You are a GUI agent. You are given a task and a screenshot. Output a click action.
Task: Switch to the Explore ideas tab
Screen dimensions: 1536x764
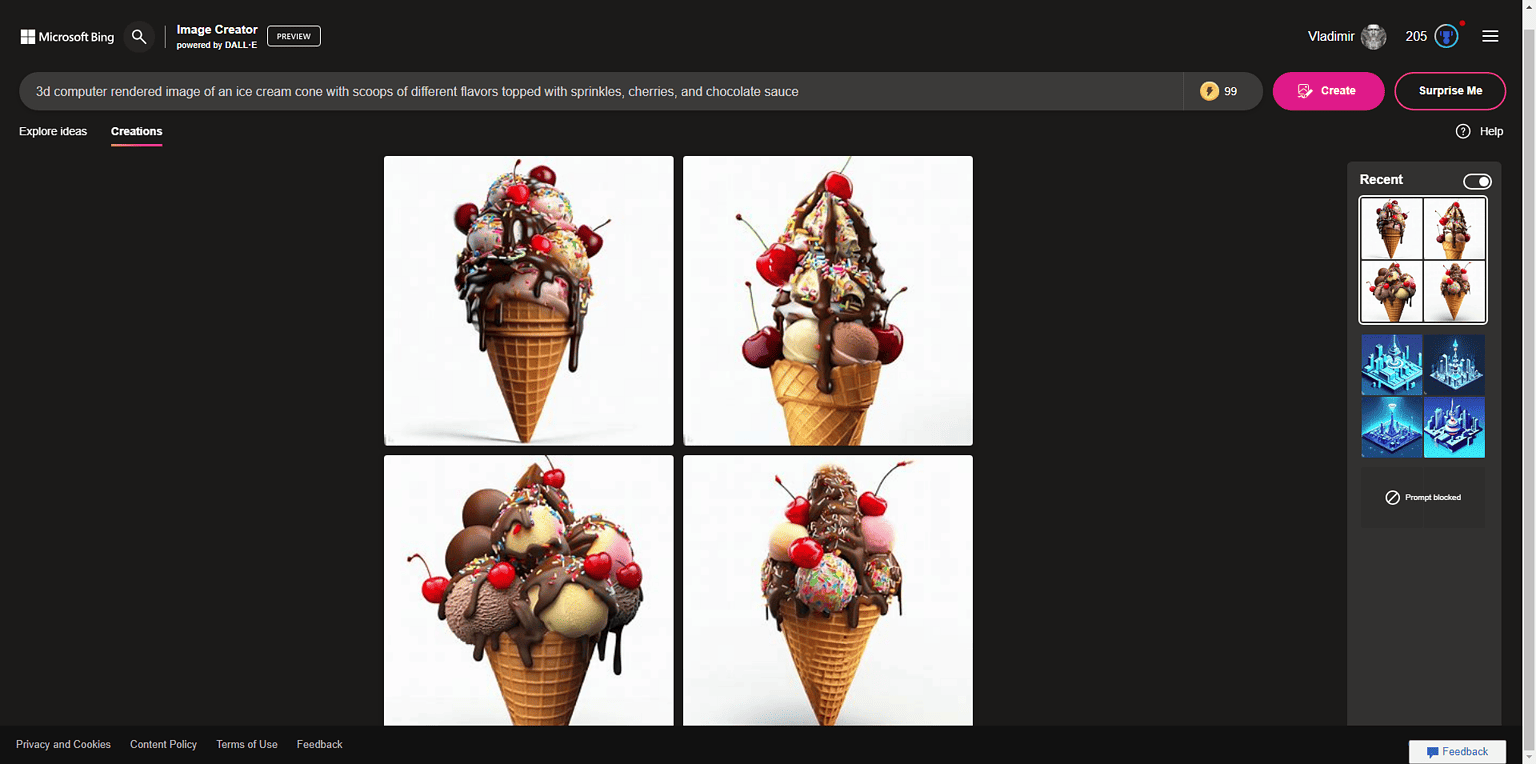point(52,131)
